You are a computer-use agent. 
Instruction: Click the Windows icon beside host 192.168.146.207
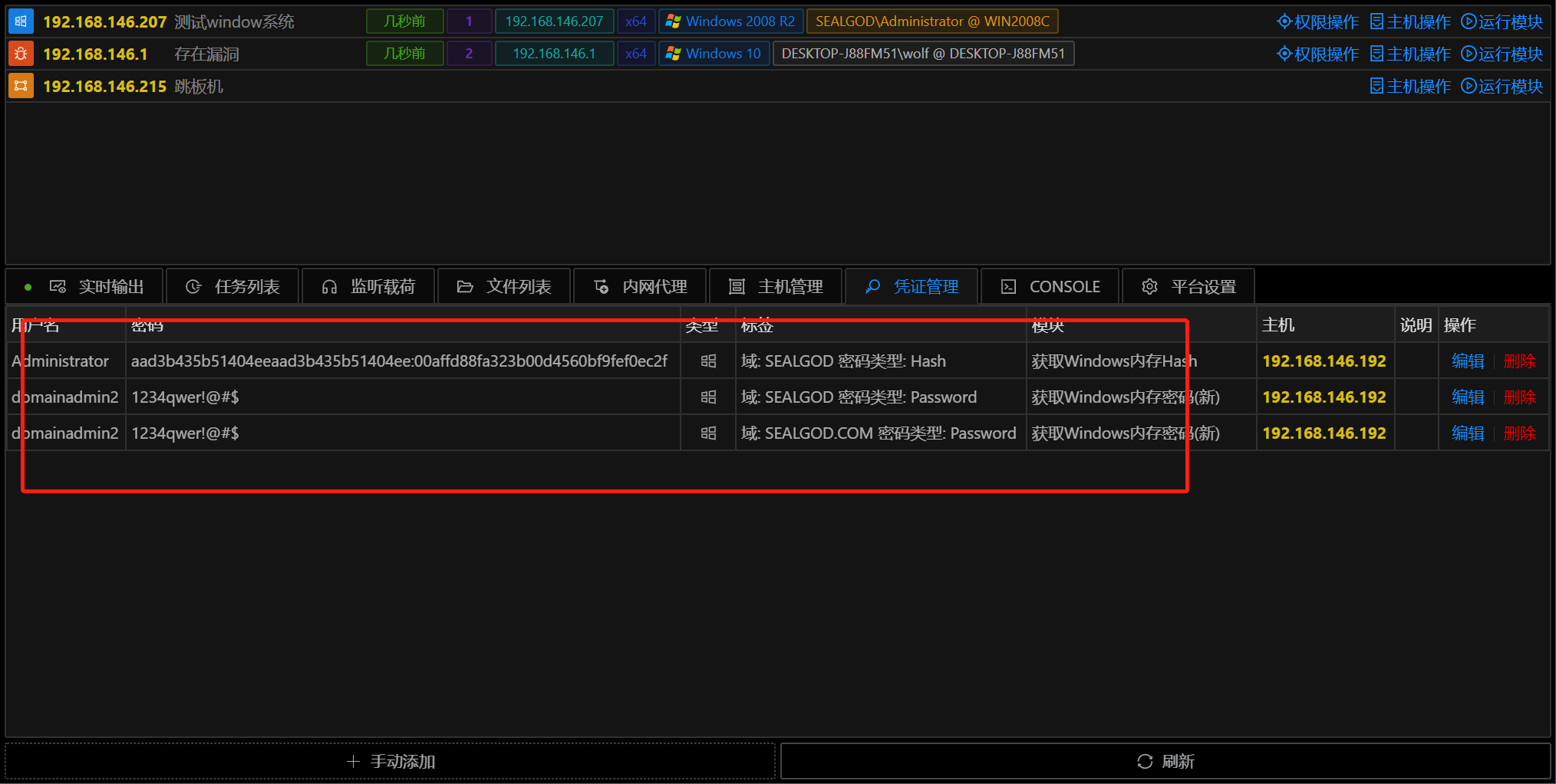pos(21,21)
